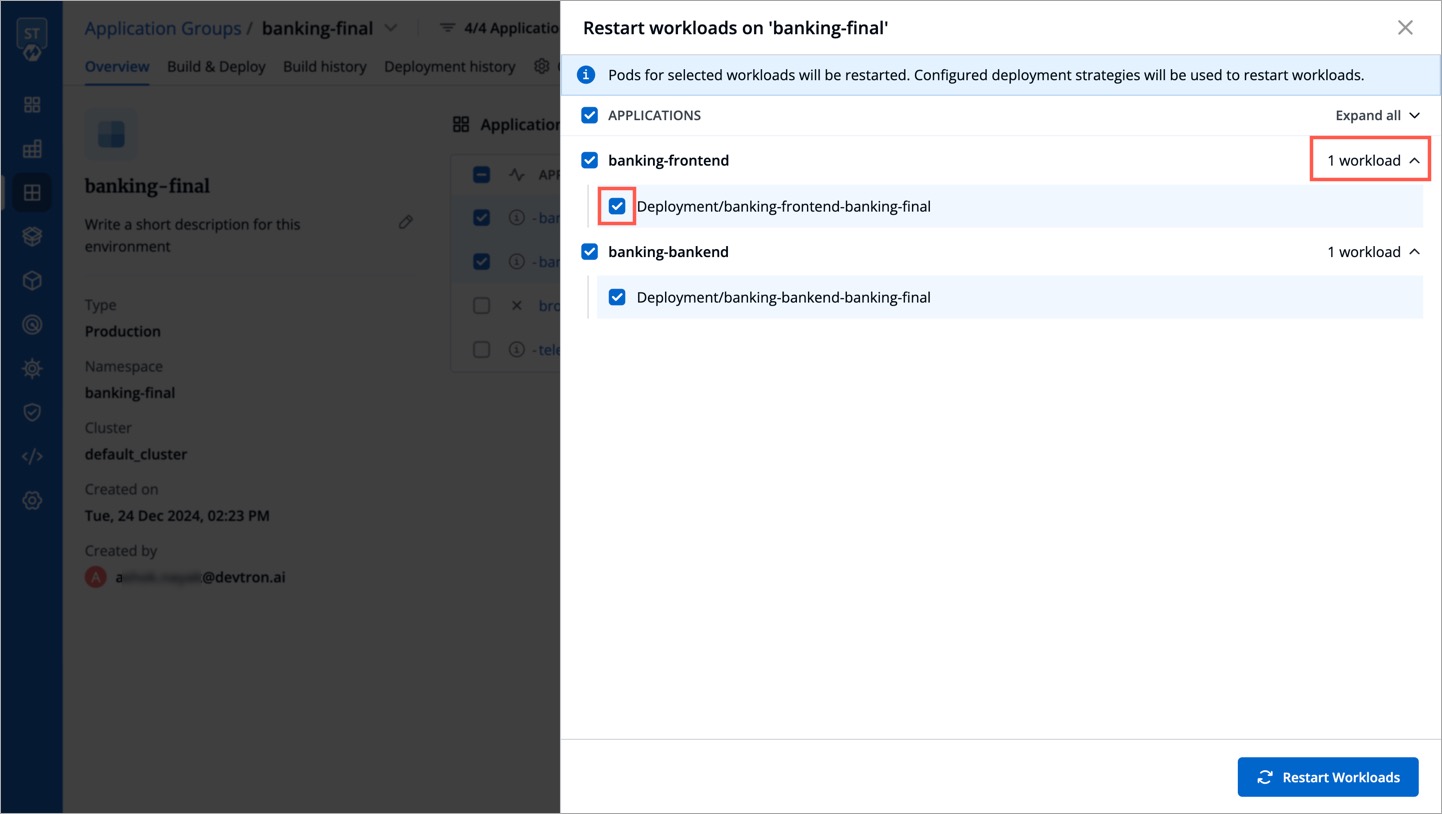Select the Jobs icon in the sidebar
Viewport: 1442px width, 814px height.
point(31,148)
